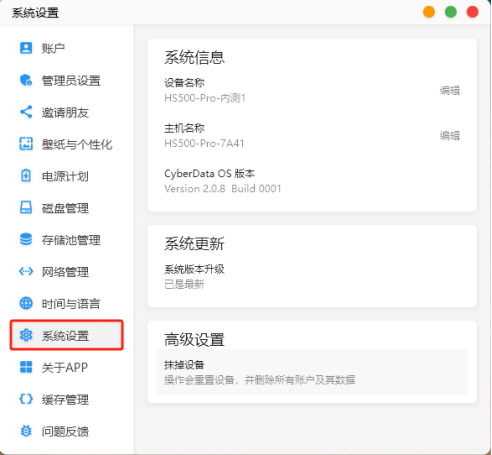Click the 抹掉设备 reset option
Viewport: 492px width, 455px height.
(x=312, y=372)
